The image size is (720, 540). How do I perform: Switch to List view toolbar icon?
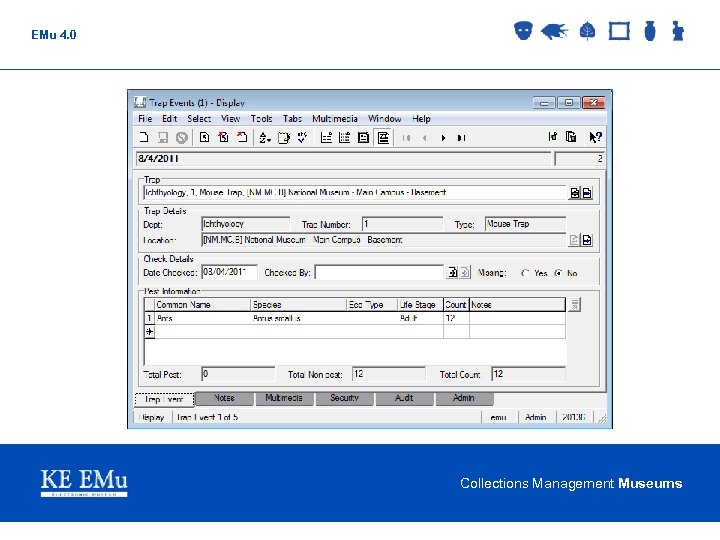[326, 137]
